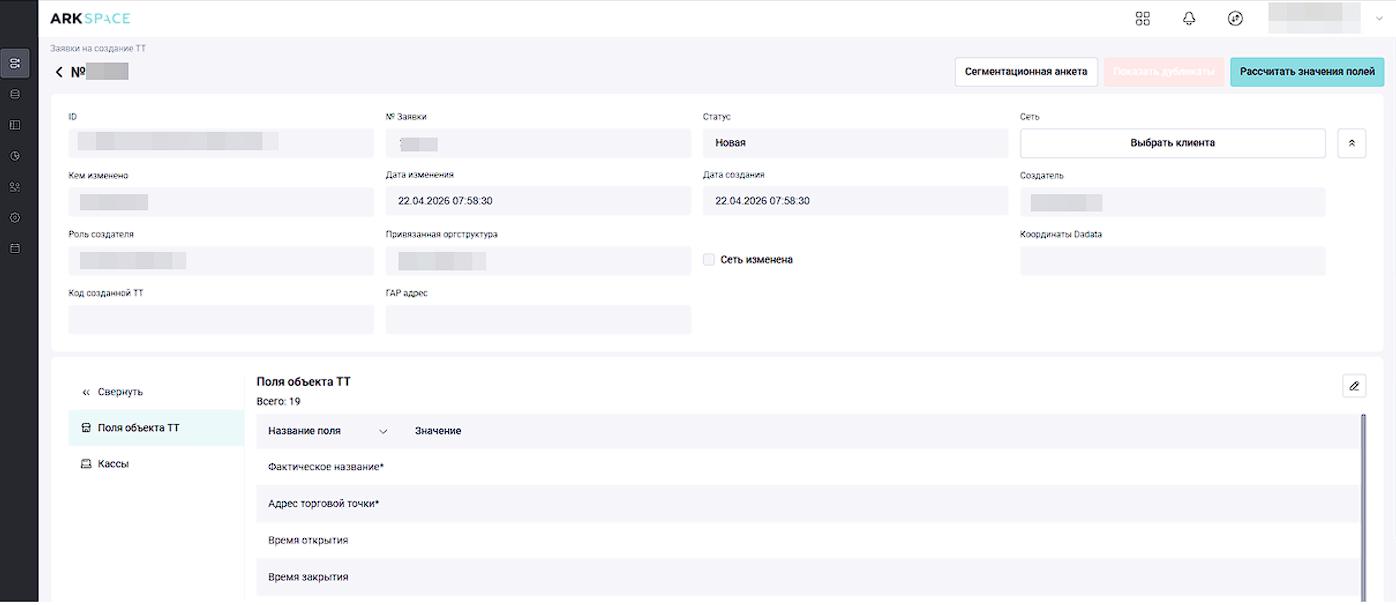Click the clock/reports icon in sidebar
The image size is (1396, 605).
click(15, 156)
